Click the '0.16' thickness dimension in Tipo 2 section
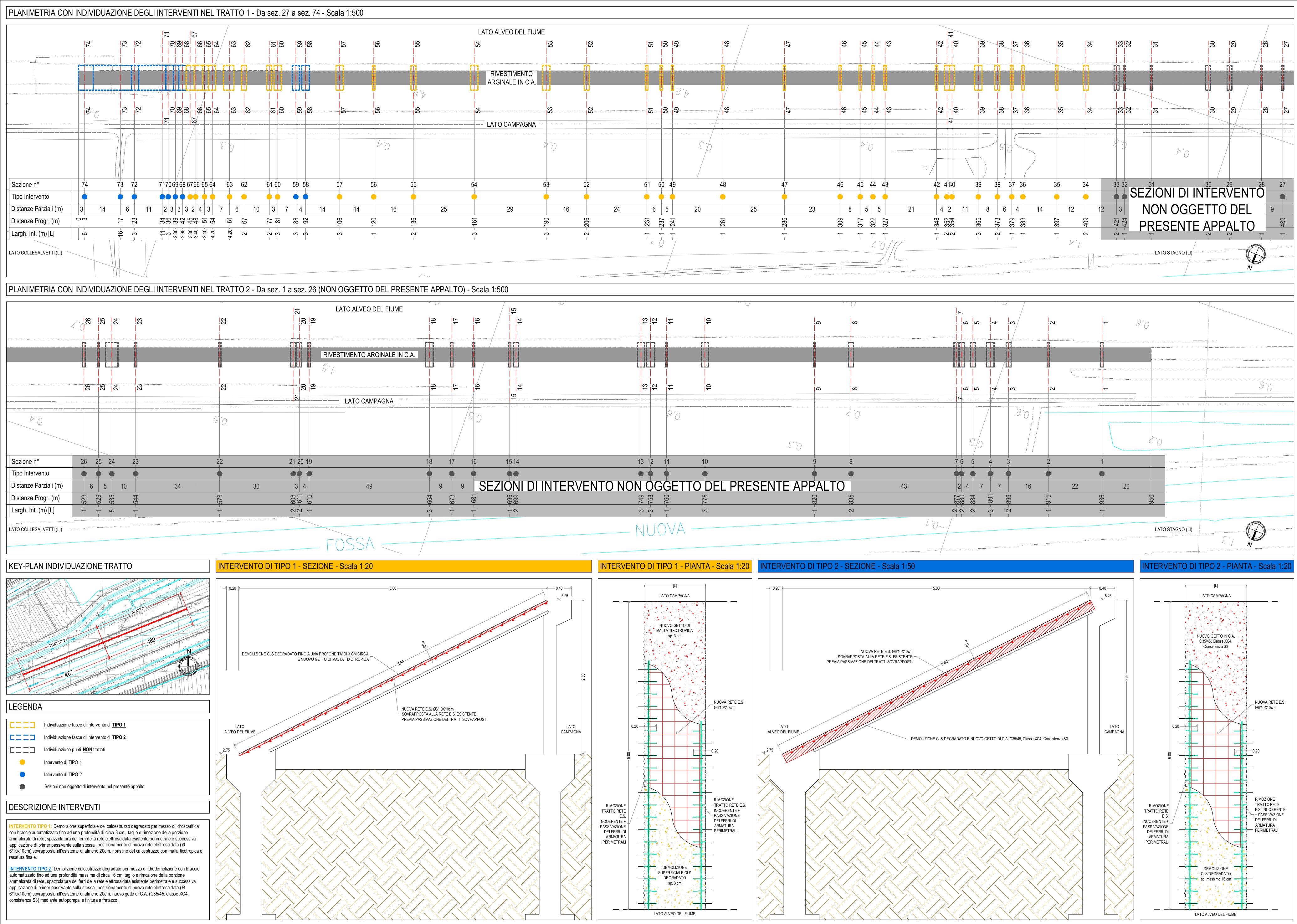Viewport: 1297px width, 924px height. 966,644
